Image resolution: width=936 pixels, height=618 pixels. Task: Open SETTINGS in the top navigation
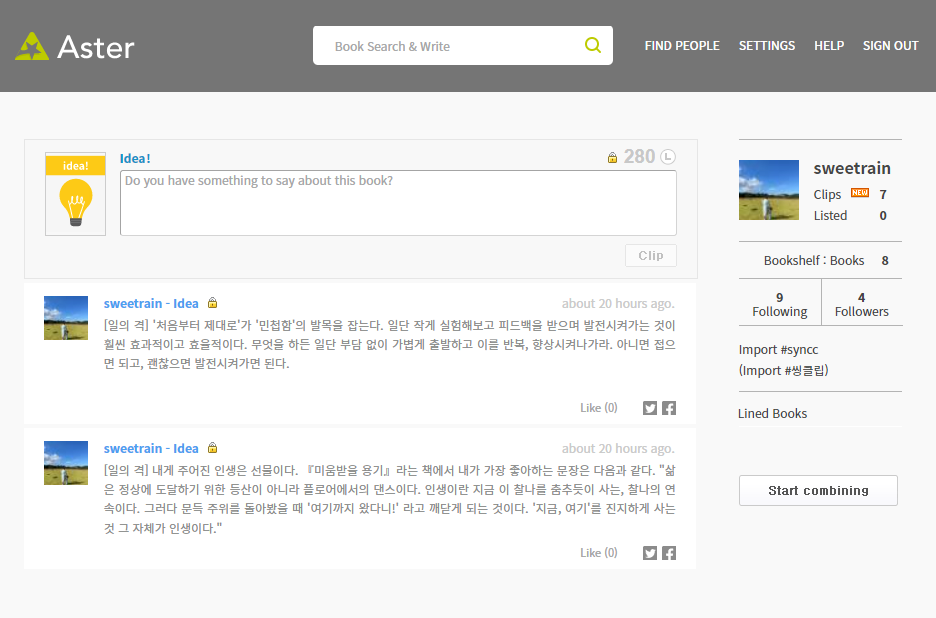pyautogui.click(x=766, y=46)
